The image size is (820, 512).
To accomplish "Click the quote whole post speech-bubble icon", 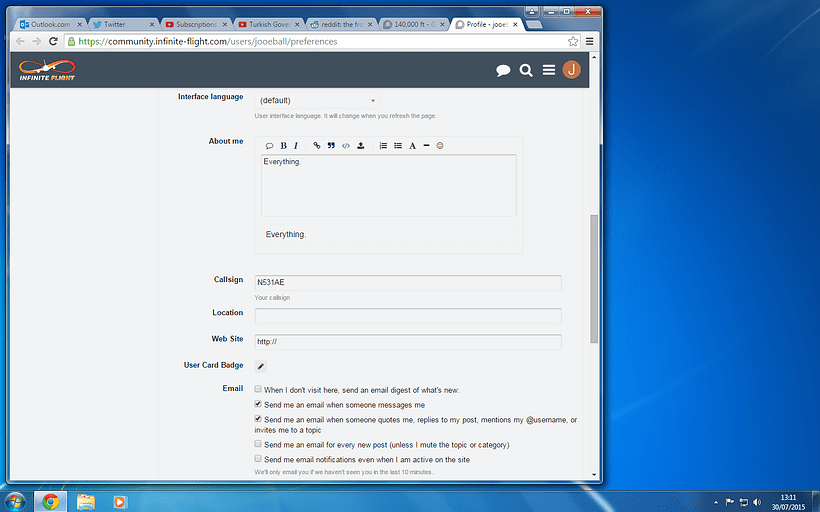I will [x=269, y=146].
